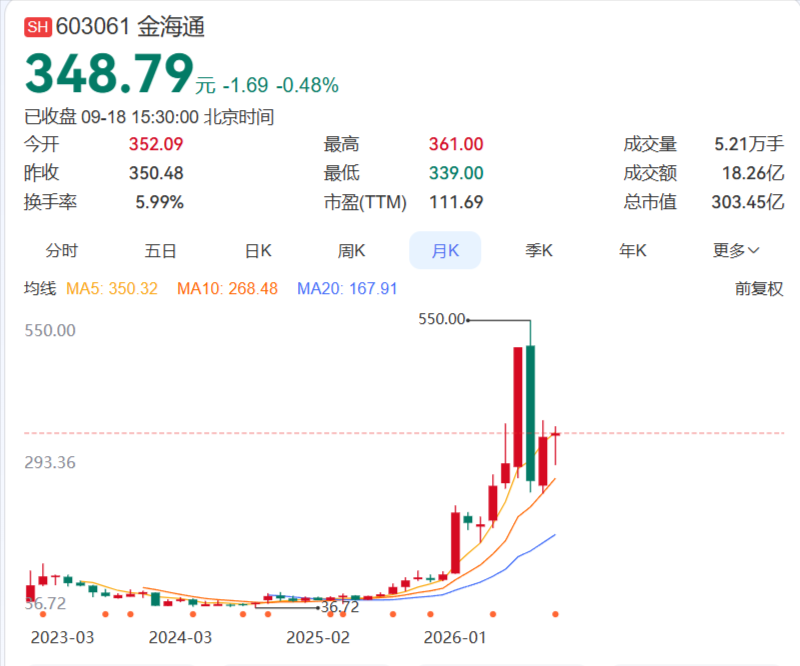Viewport: 800px width, 666px height.
Task: Click the P/E TTM value 111.69
Action: (456, 202)
